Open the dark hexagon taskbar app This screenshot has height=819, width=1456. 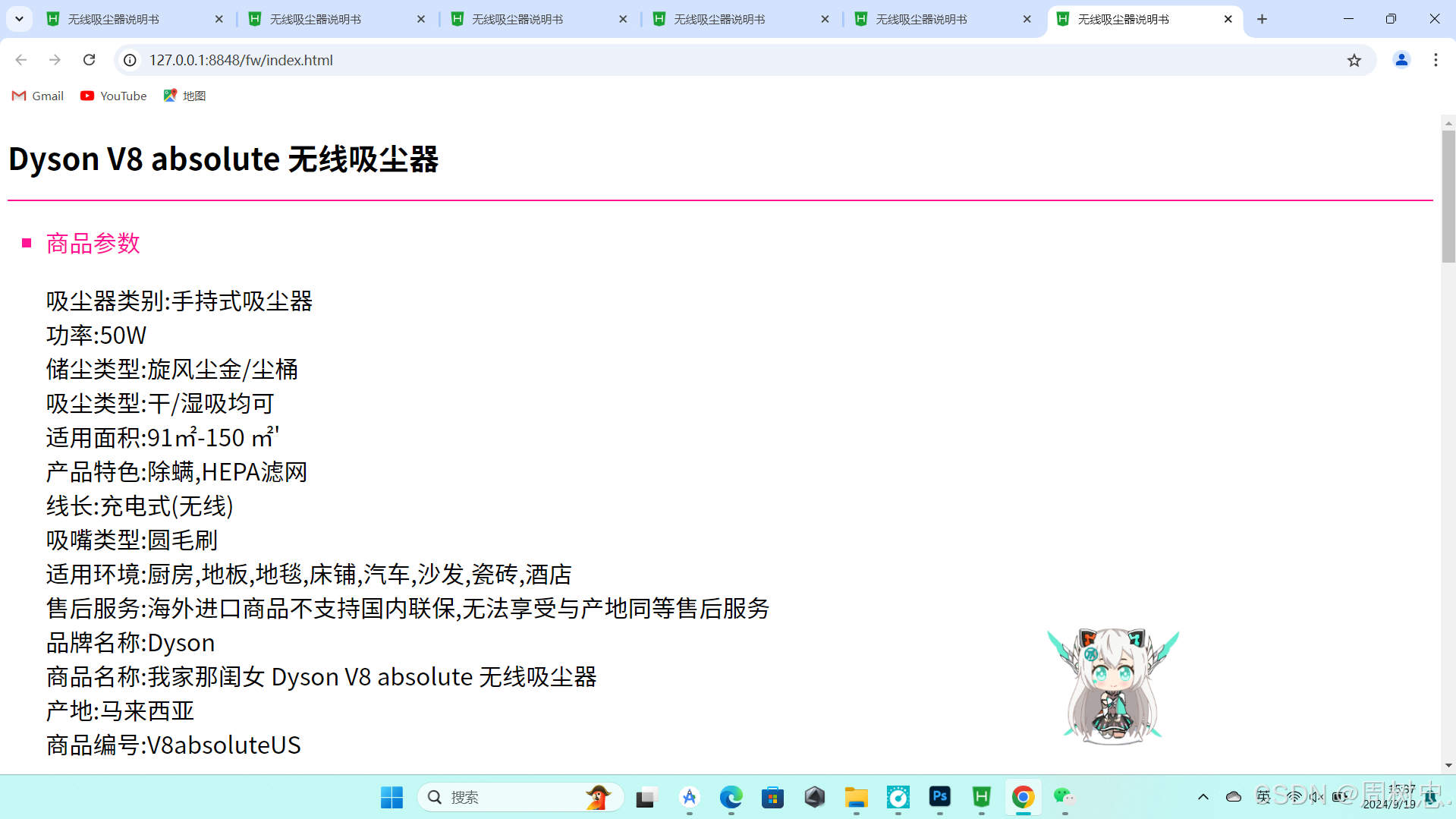click(x=815, y=797)
